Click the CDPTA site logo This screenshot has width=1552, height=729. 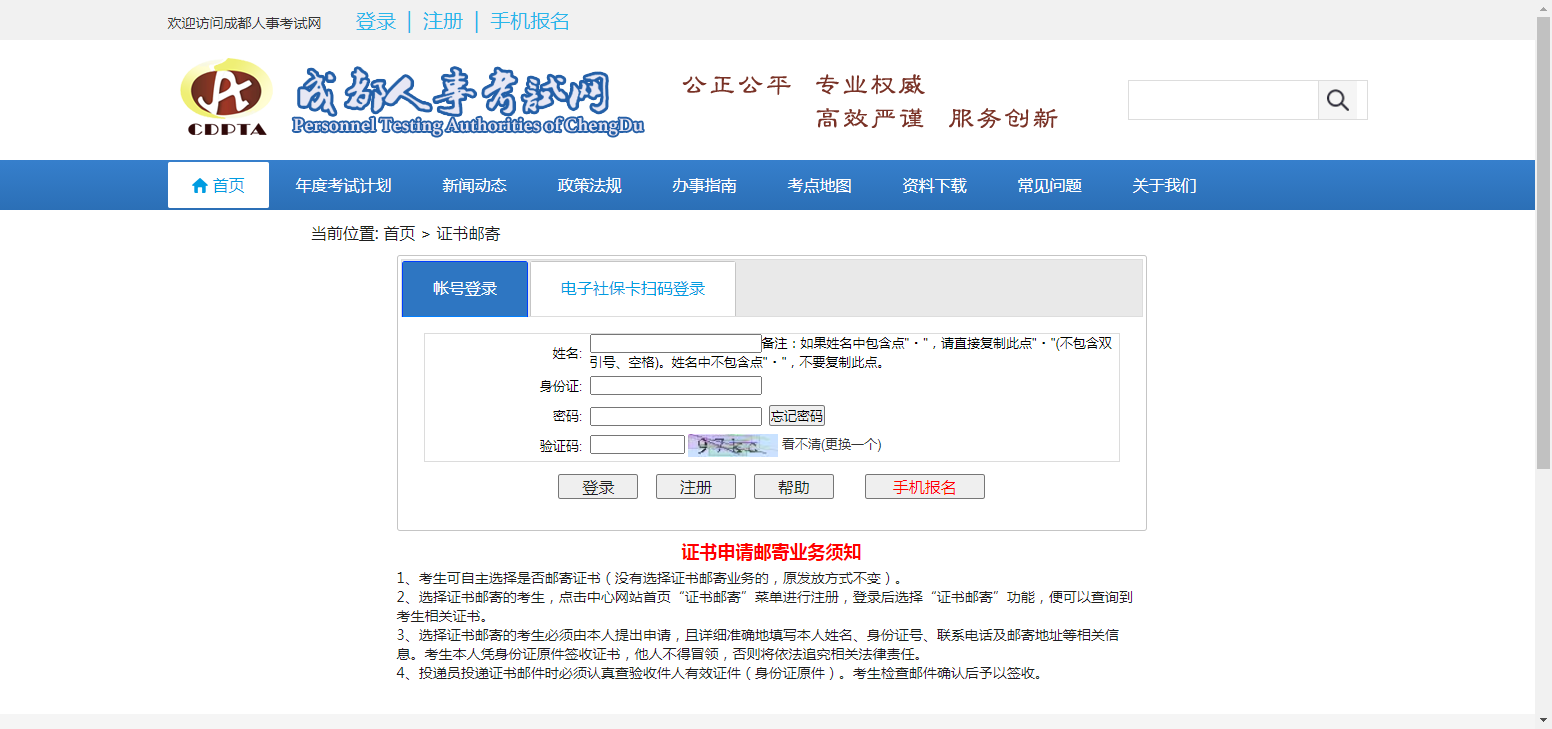226,97
